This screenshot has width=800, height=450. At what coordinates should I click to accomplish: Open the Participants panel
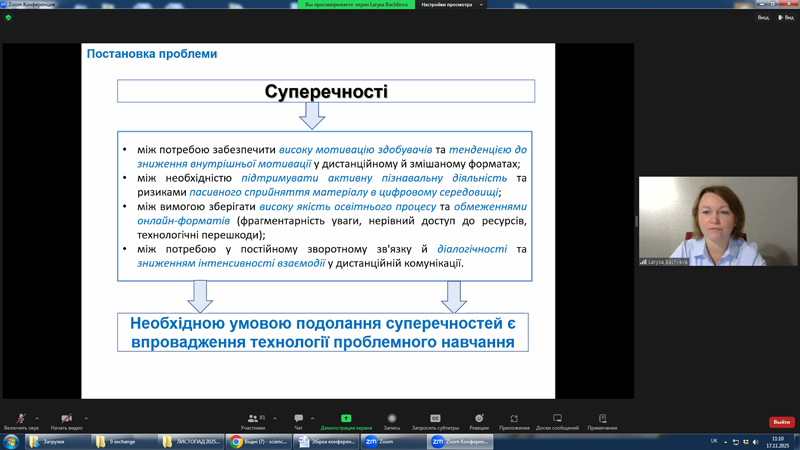point(252,419)
